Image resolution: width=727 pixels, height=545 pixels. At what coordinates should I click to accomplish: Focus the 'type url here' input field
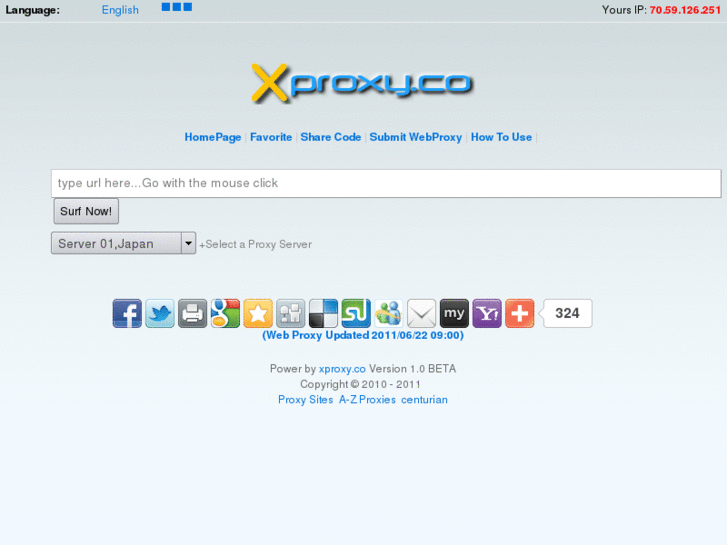pyautogui.click(x=386, y=183)
